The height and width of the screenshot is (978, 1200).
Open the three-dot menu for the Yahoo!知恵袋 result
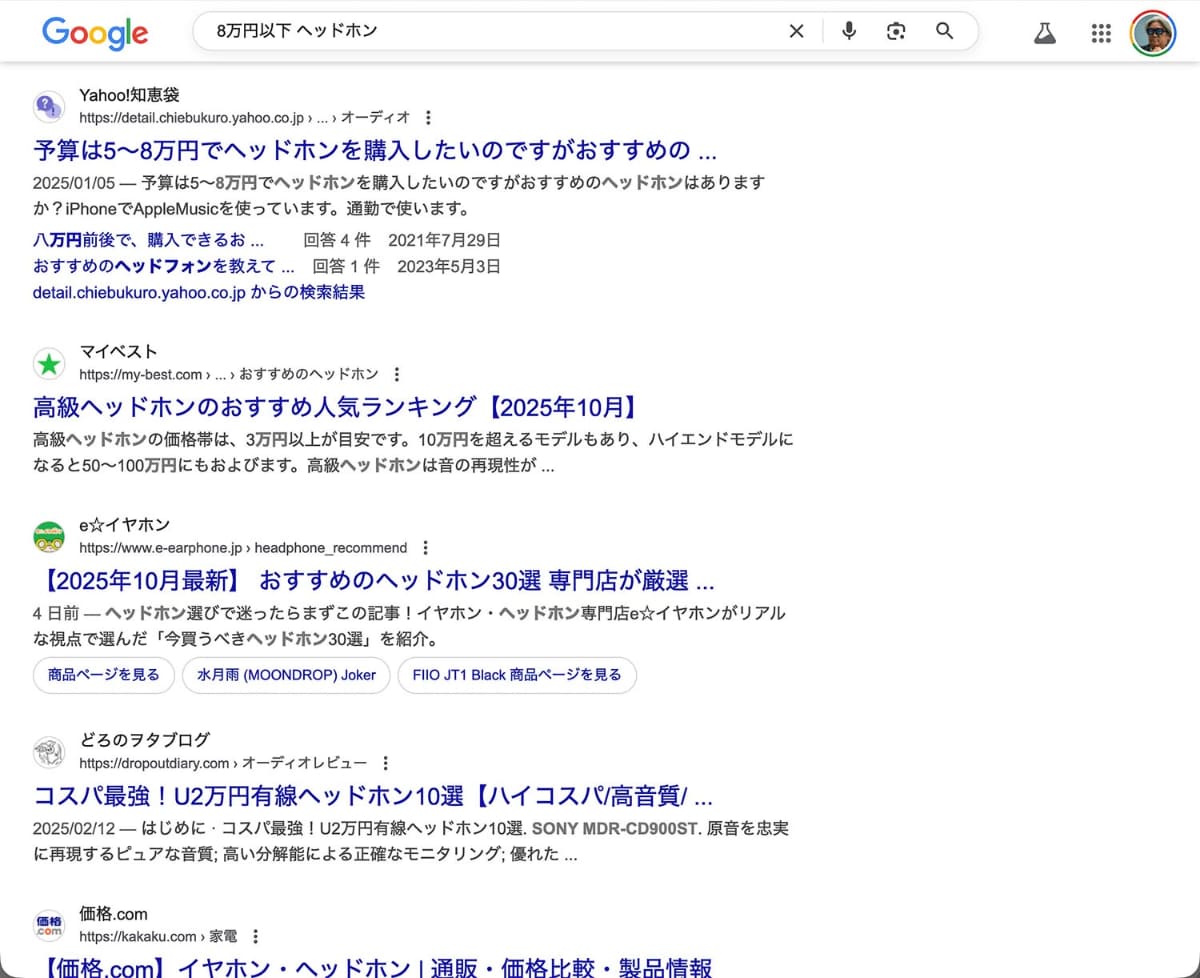click(x=428, y=117)
